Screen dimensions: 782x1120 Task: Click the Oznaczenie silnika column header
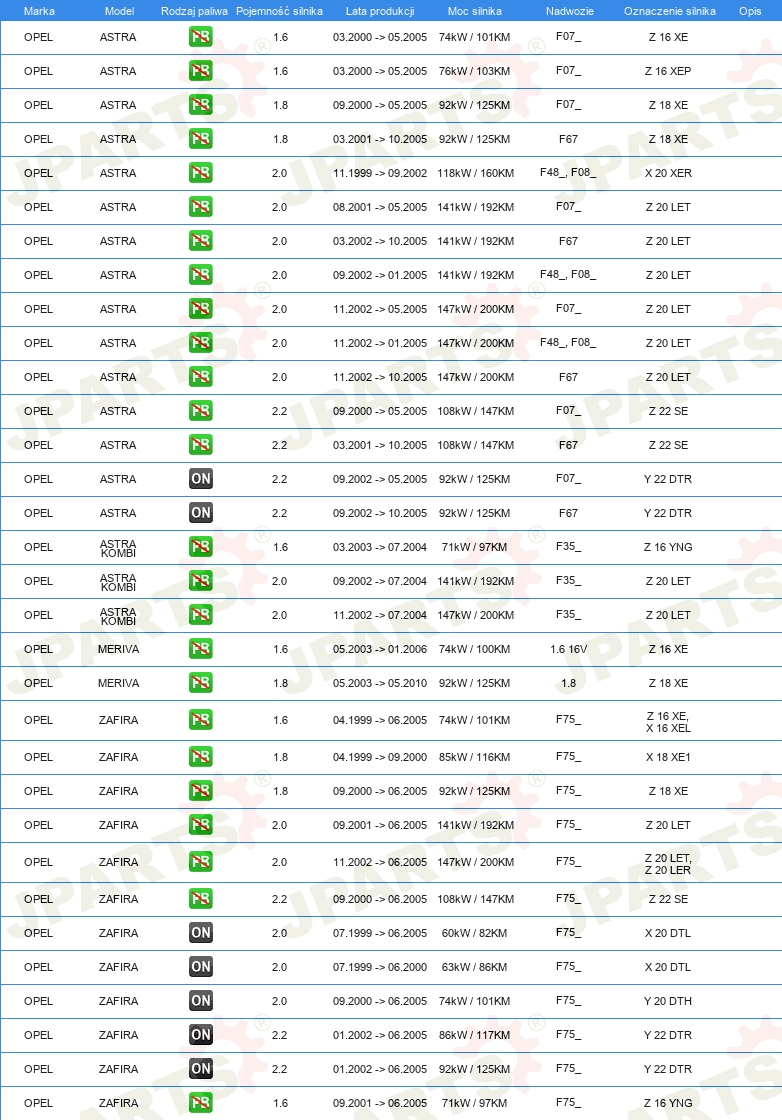670,11
